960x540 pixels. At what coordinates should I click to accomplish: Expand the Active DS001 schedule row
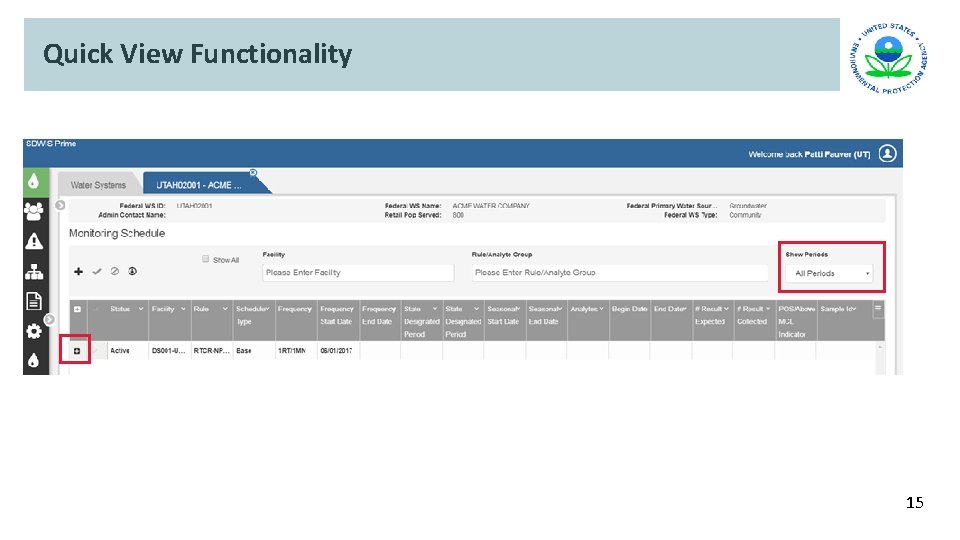[77, 351]
